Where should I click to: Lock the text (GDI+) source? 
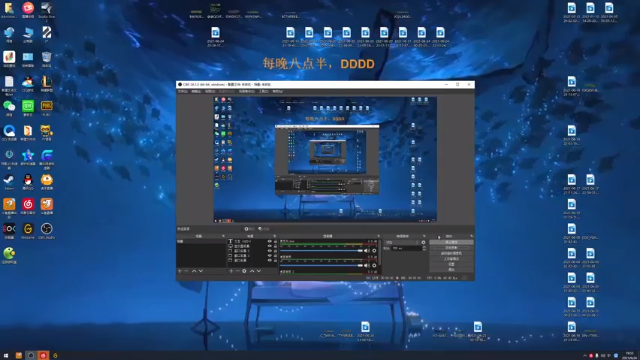click(x=275, y=242)
